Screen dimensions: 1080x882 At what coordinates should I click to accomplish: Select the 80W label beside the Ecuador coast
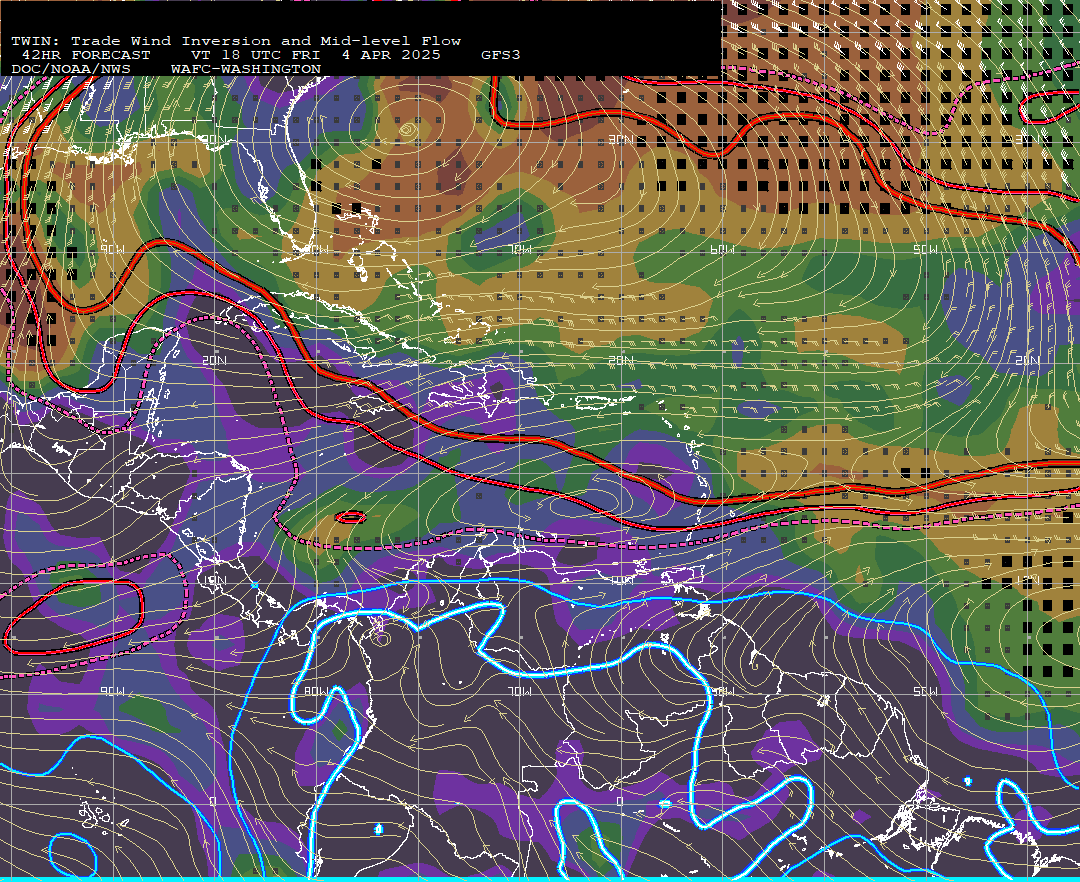[x=316, y=691]
